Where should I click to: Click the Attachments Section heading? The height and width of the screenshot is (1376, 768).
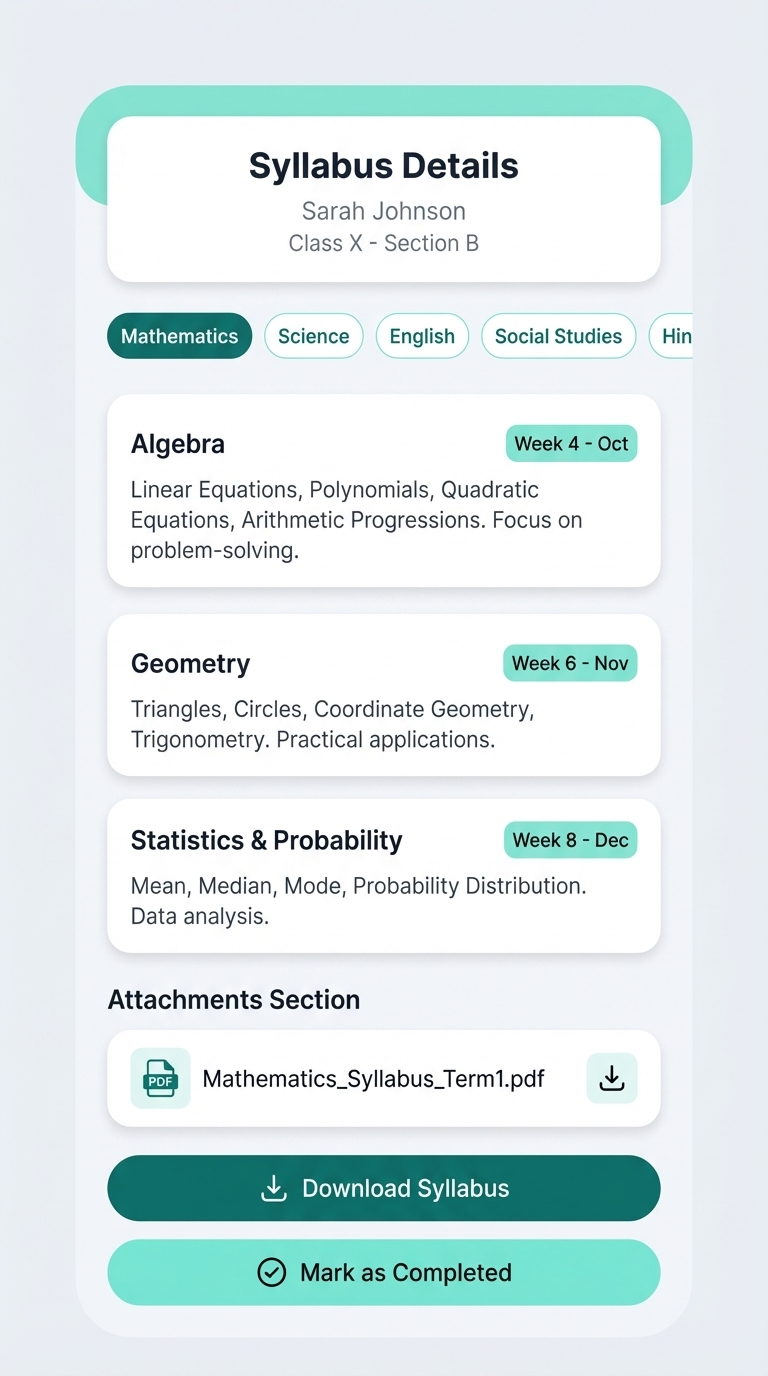(234, 1000)
